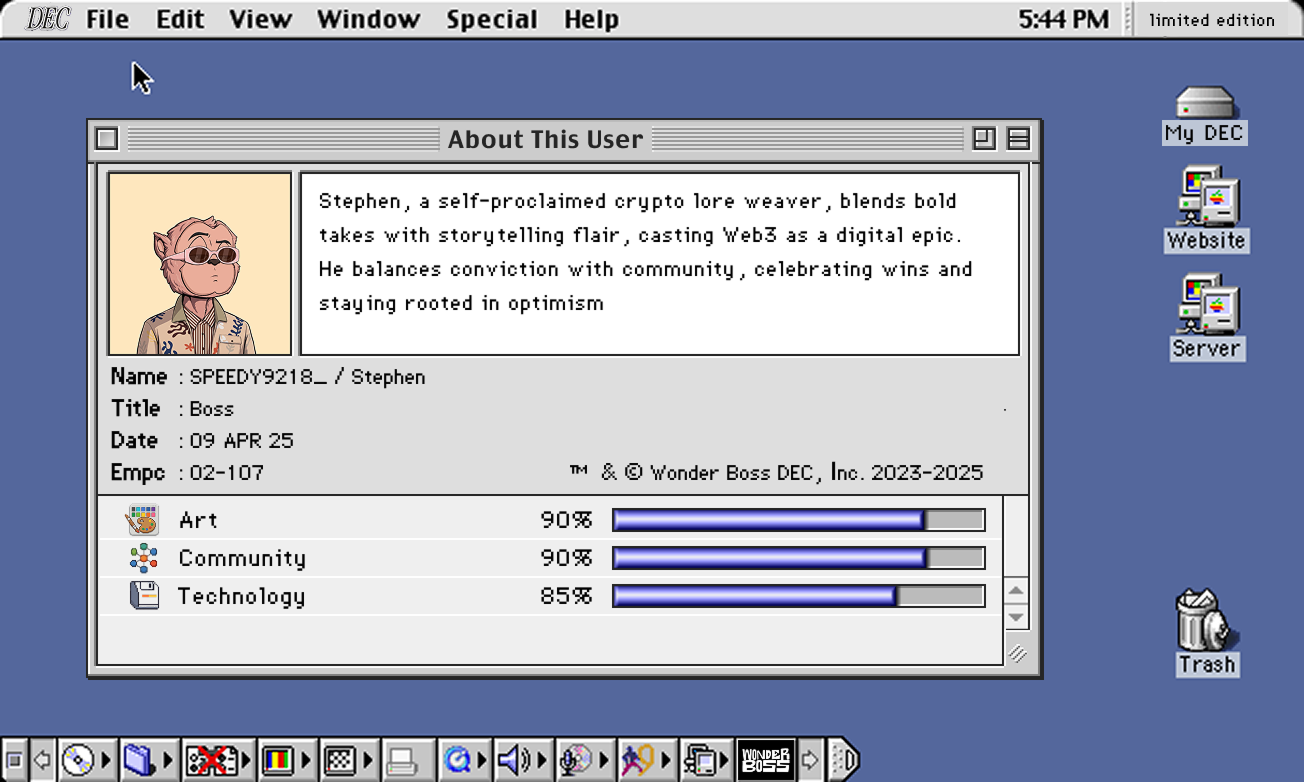Click the About window resize grip
The image size is (1304, 782).
click(1016, 653)
